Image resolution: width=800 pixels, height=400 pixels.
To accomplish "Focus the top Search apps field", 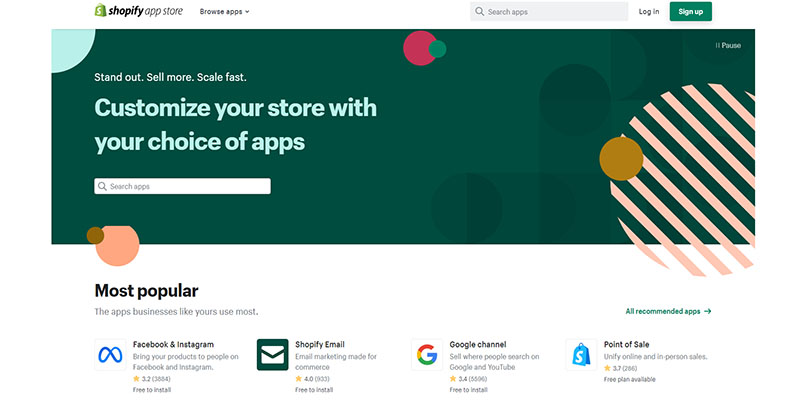I will (549, 11).
